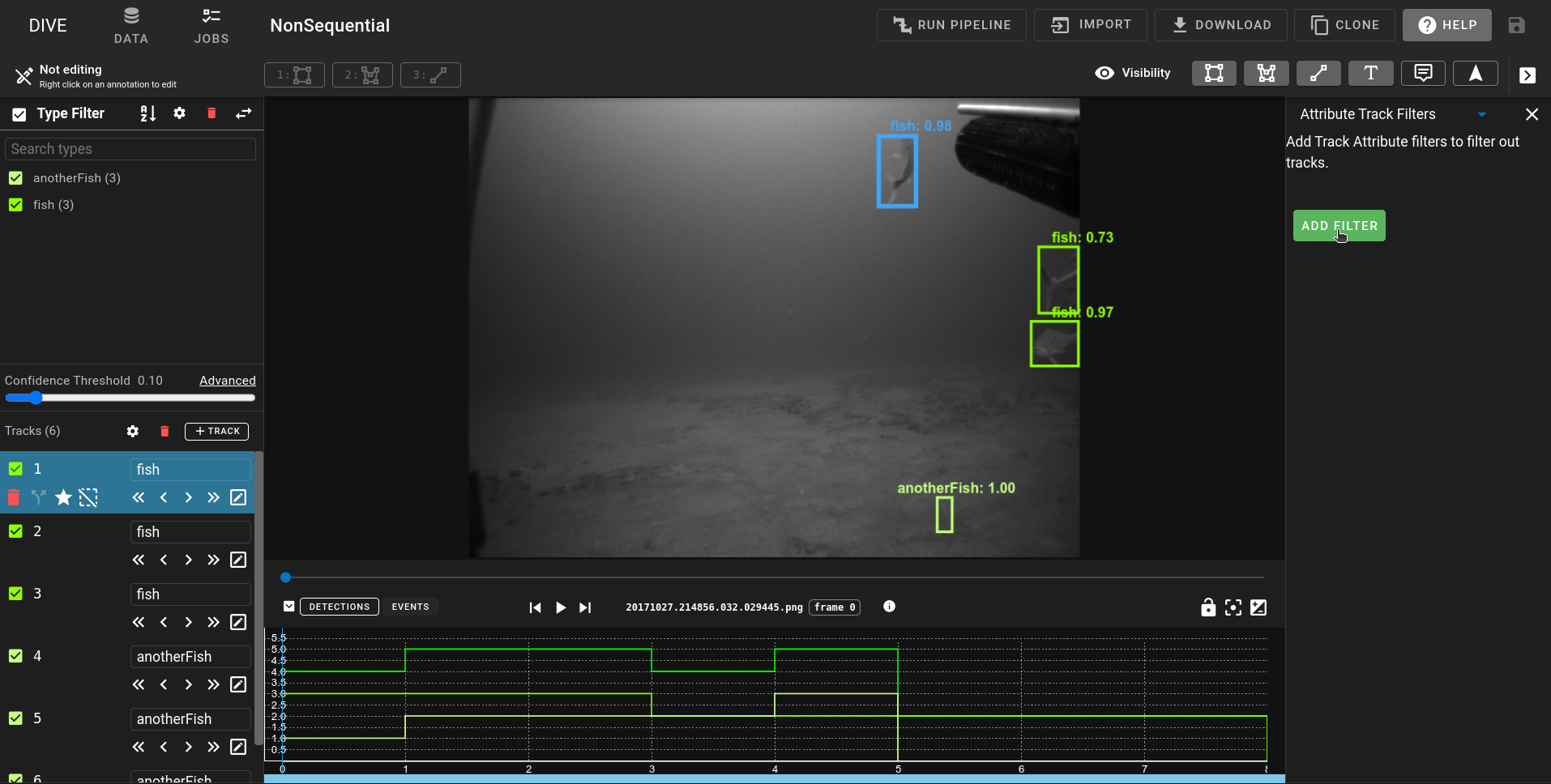Select line creation mode button 3
The height and width of the screenshot is (784, 1551).
tap(430, 75)
